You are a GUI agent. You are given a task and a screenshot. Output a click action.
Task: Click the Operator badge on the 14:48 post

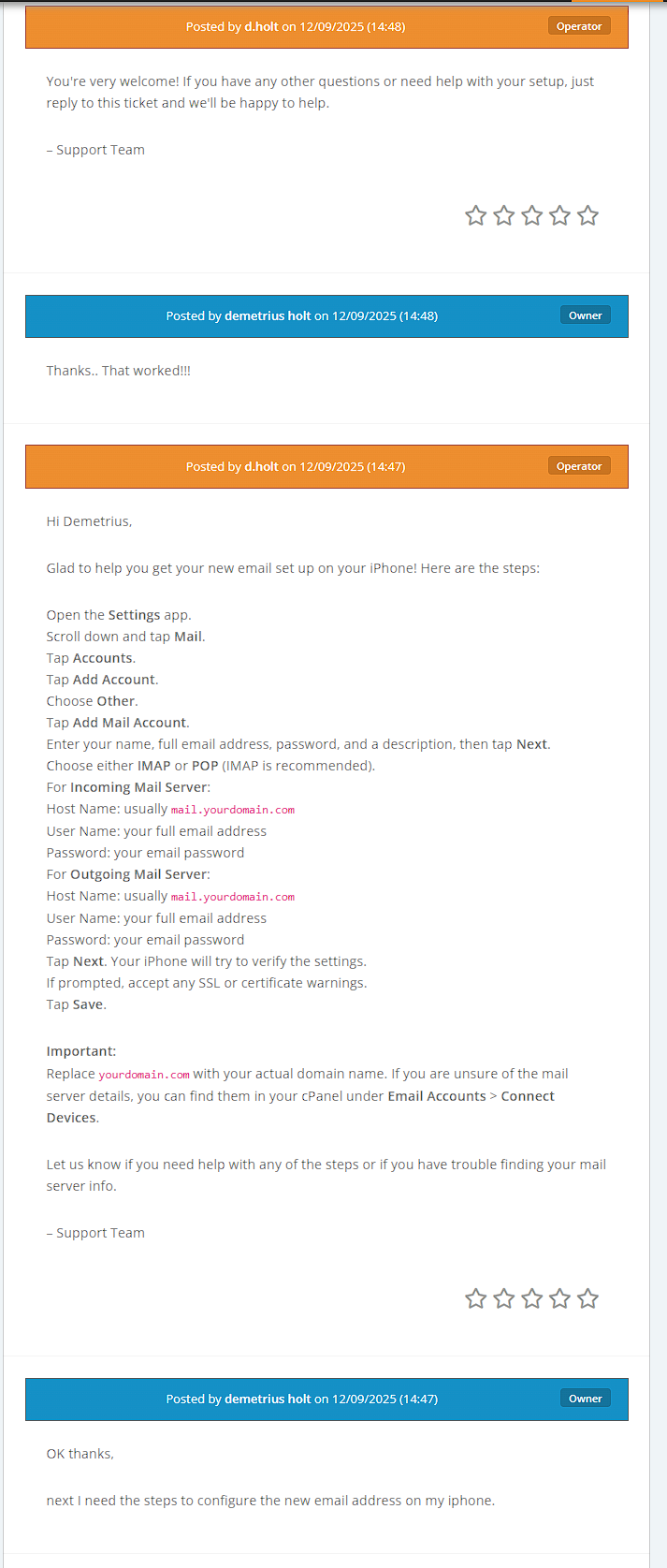[579, 26]
